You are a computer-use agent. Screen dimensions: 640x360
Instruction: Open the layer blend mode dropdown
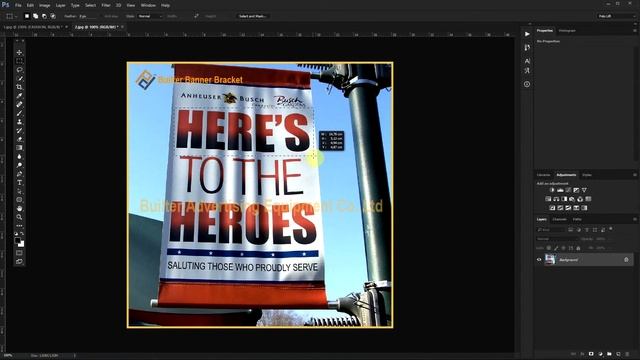557,239
